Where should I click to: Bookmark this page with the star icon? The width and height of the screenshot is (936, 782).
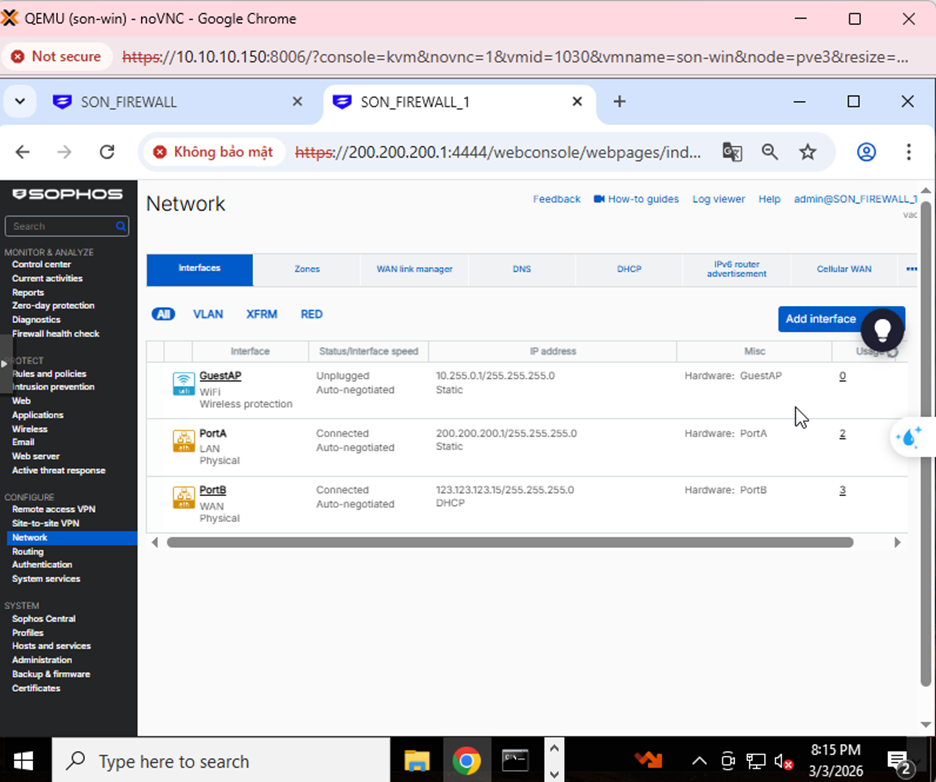click(807, 152)
